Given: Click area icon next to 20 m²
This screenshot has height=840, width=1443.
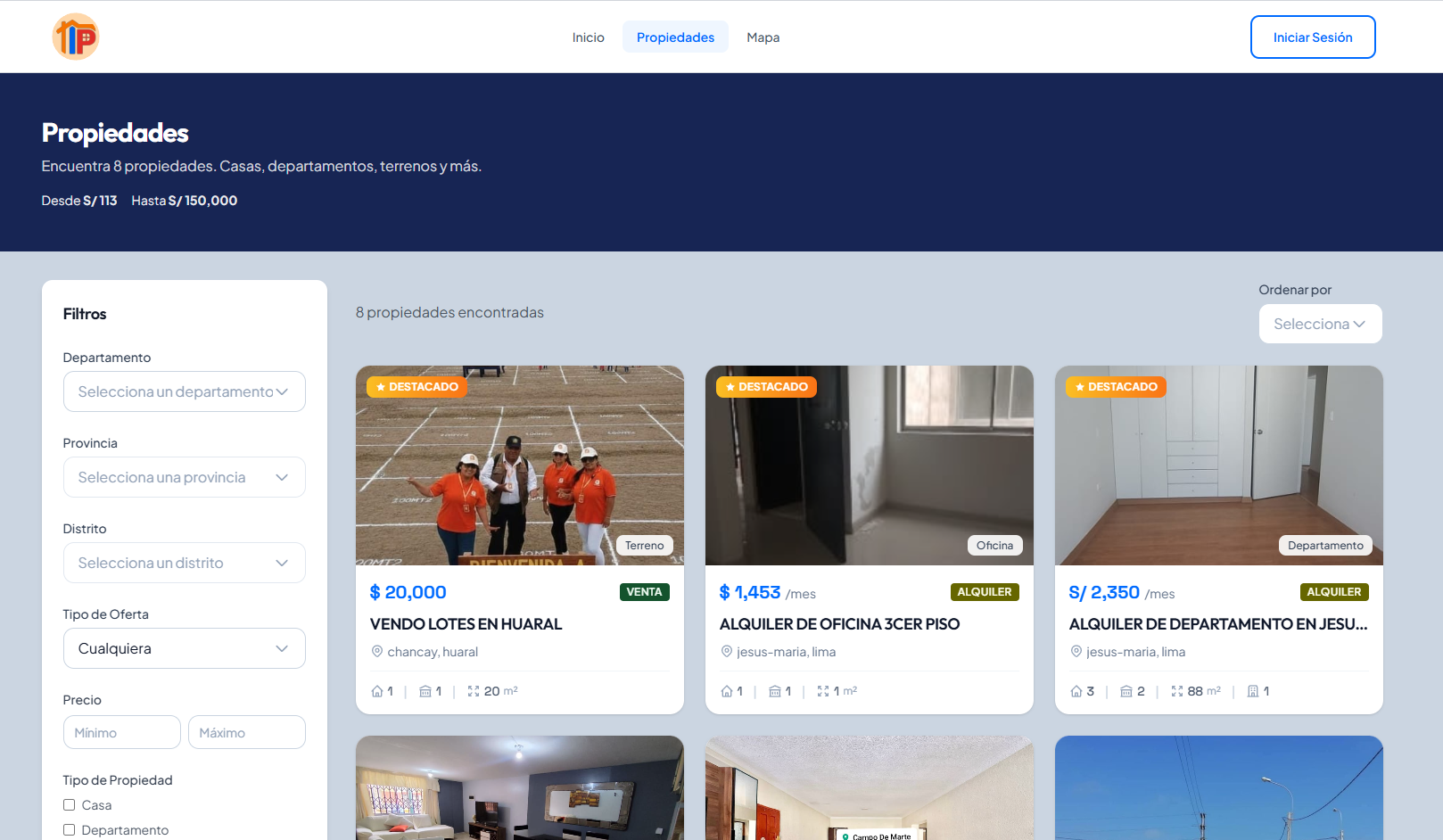Looking at the screenshot, I should pos(474,691).
